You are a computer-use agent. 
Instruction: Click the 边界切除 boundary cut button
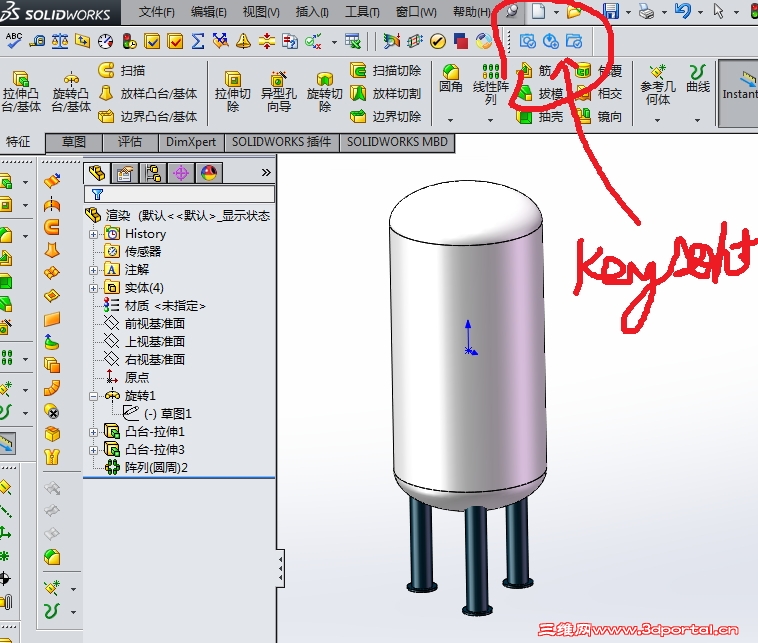pyautogui.click(x=386, y=117)
